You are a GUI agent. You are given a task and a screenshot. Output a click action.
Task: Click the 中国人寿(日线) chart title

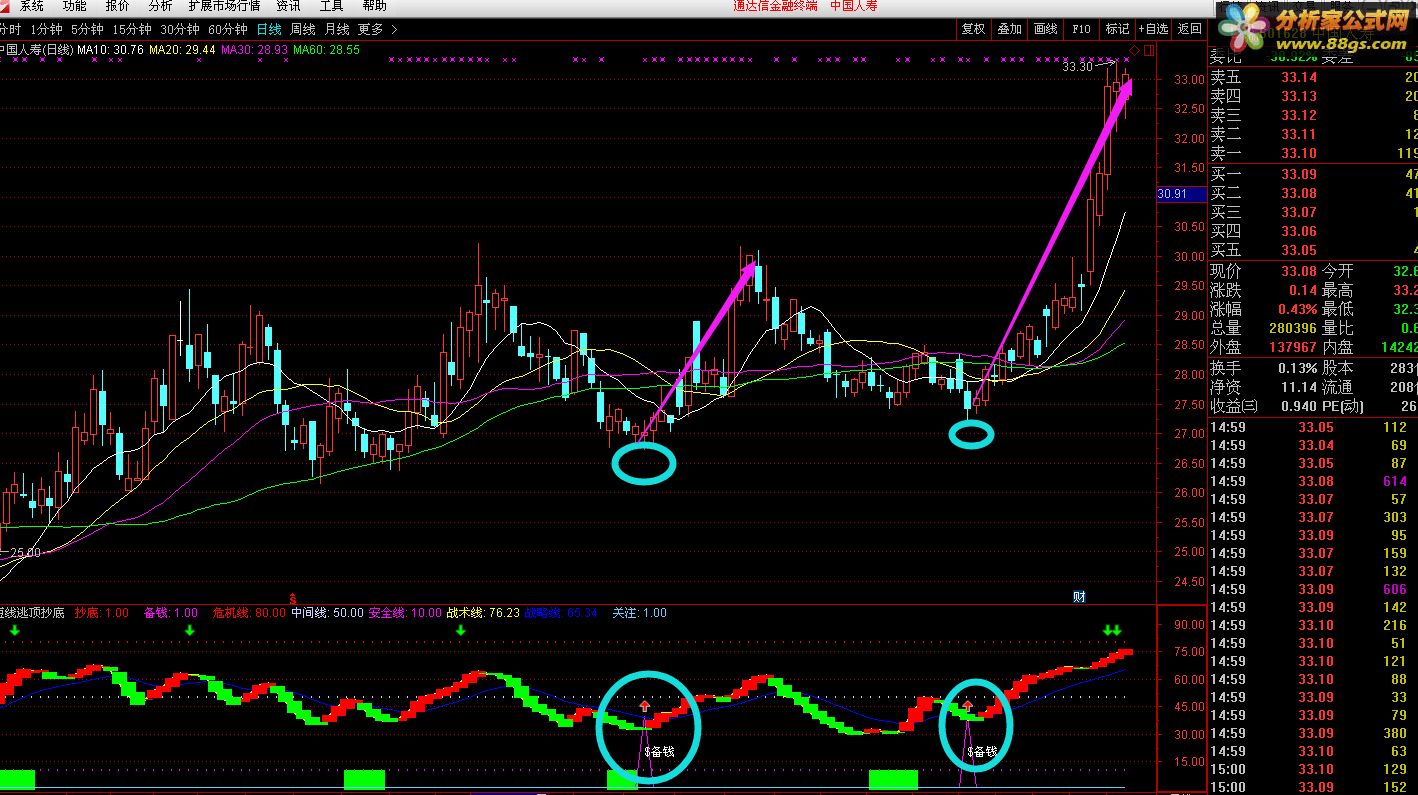(x=37, y=49)
